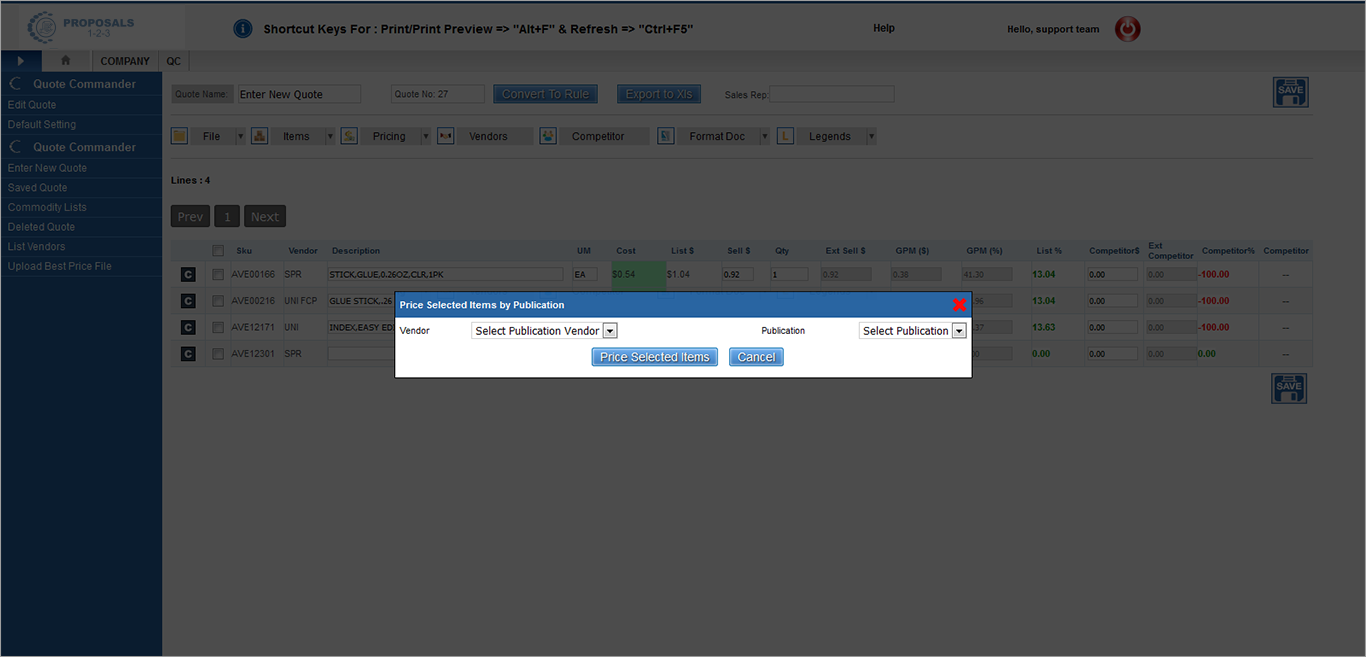Expand the Pricing menu dropdown arrow
Viewport: 1366px width, 657px height.
click(425, 137)
